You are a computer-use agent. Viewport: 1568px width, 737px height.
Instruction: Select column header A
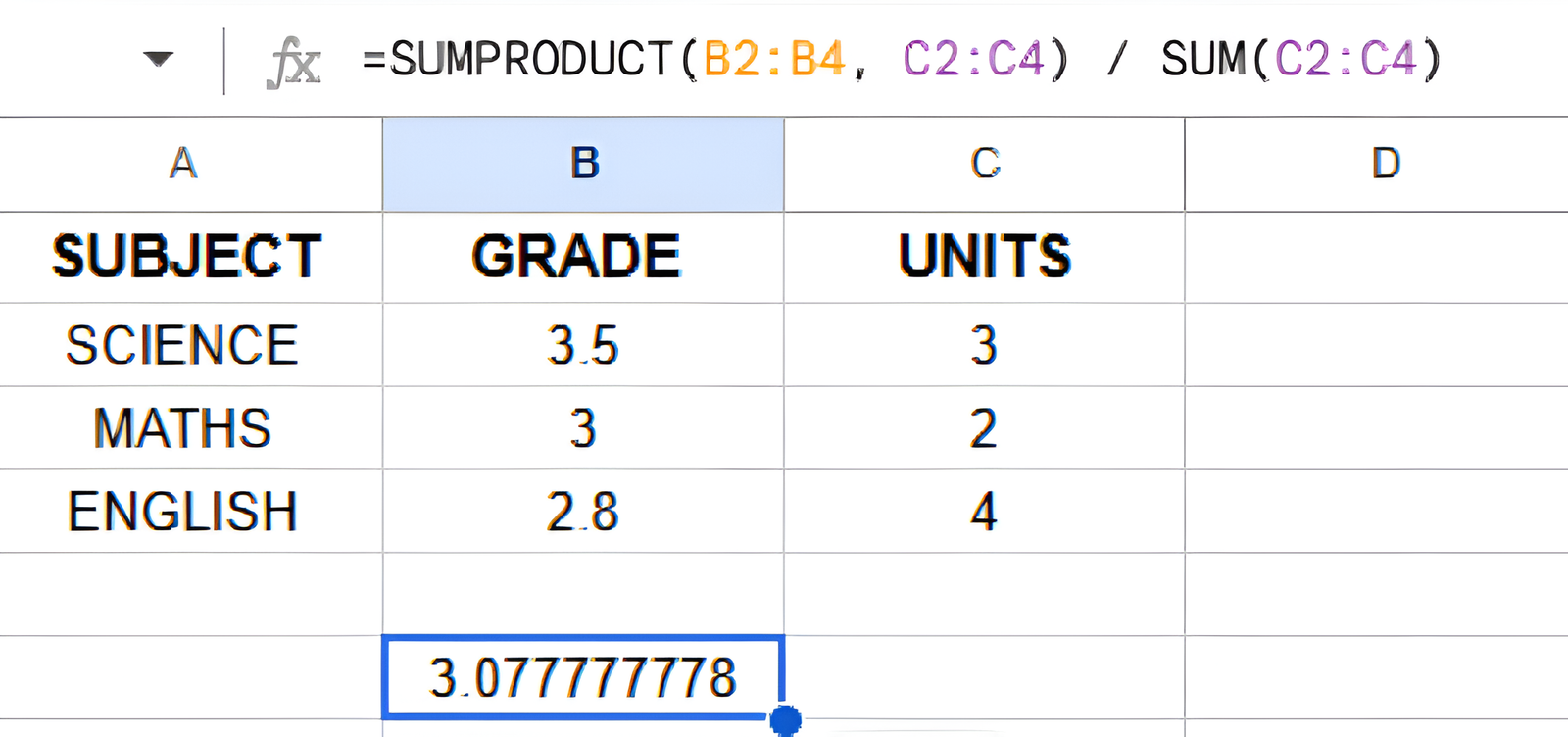coord(186,164)
